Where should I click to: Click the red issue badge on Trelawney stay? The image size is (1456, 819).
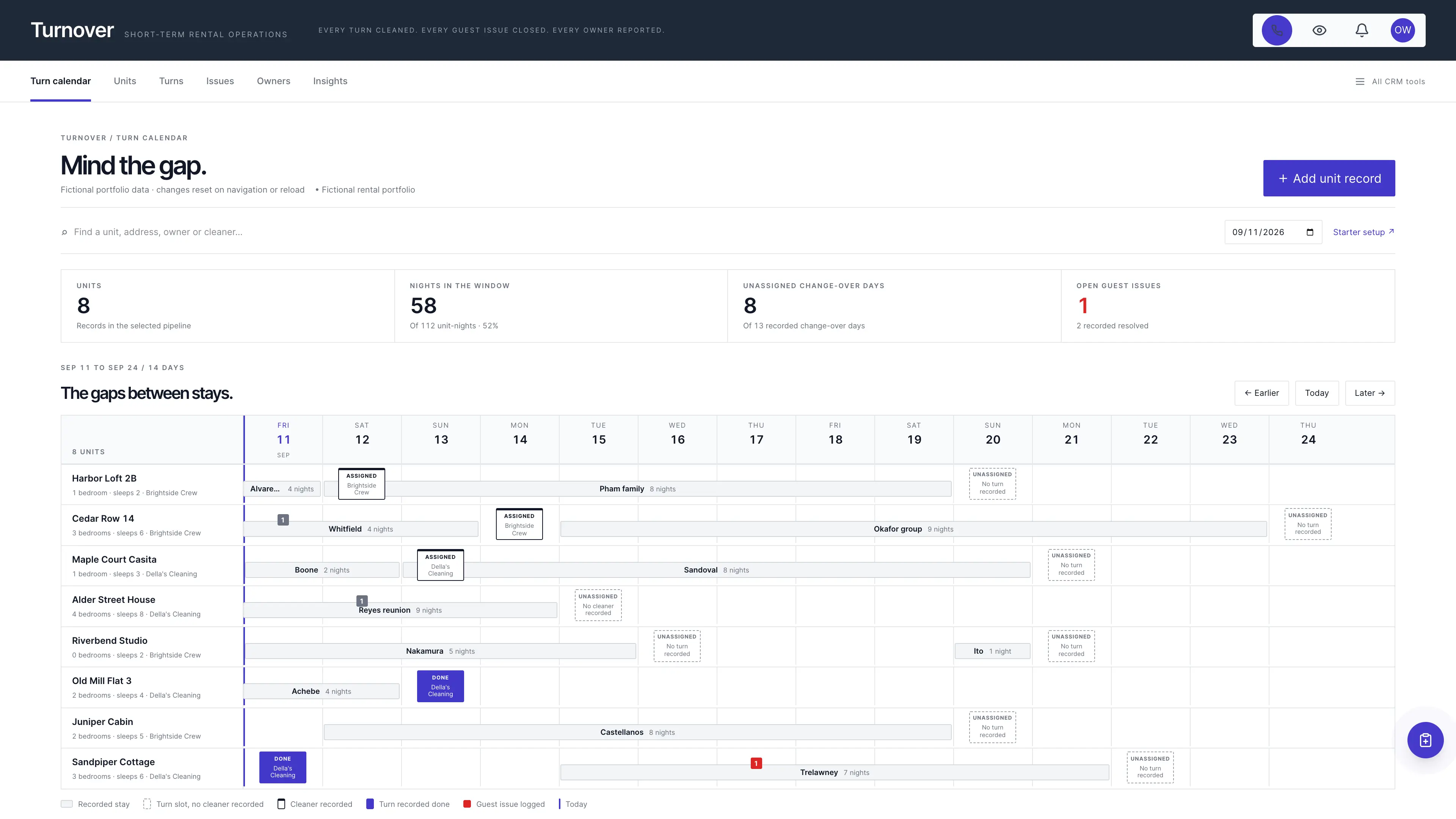[756, 763]
